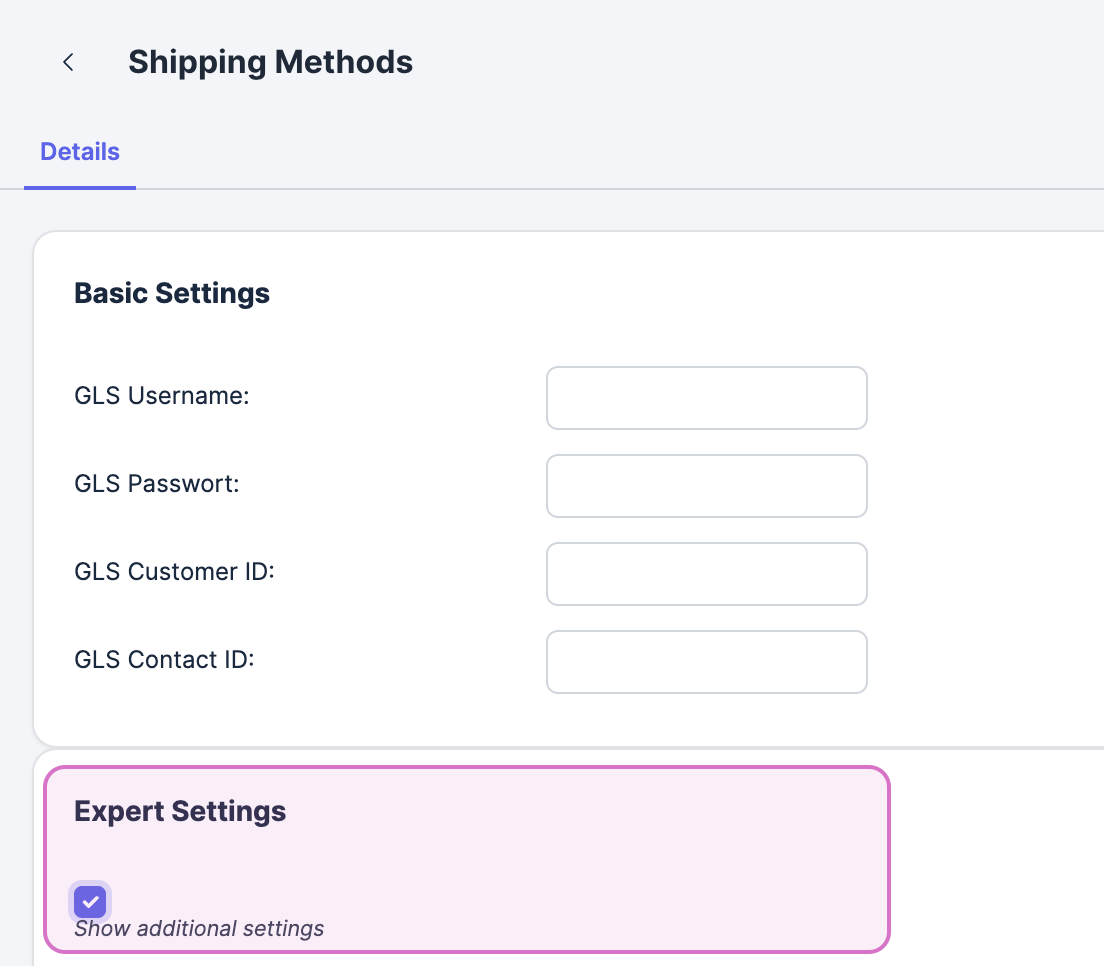Viewport: 1104px width, 966px height.
Task: Click the white checkmark in the purple box
Action: pyautogui.click(x=91, y=902)
